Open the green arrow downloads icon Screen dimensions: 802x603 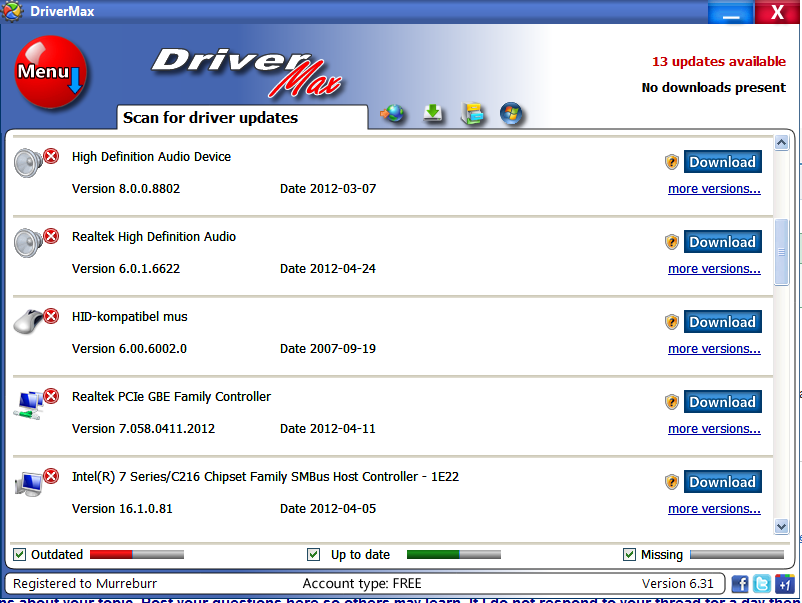click(x=433, y=113)
